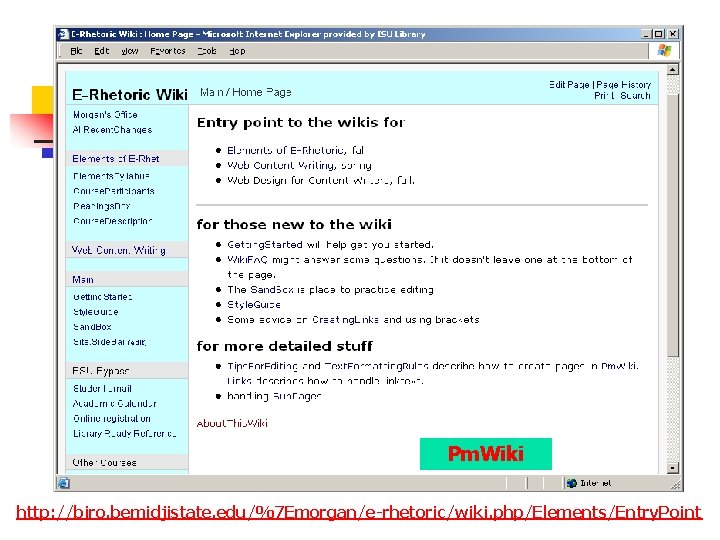Click the Page History link
Screen dimensions: 720x540
(624, 85)
